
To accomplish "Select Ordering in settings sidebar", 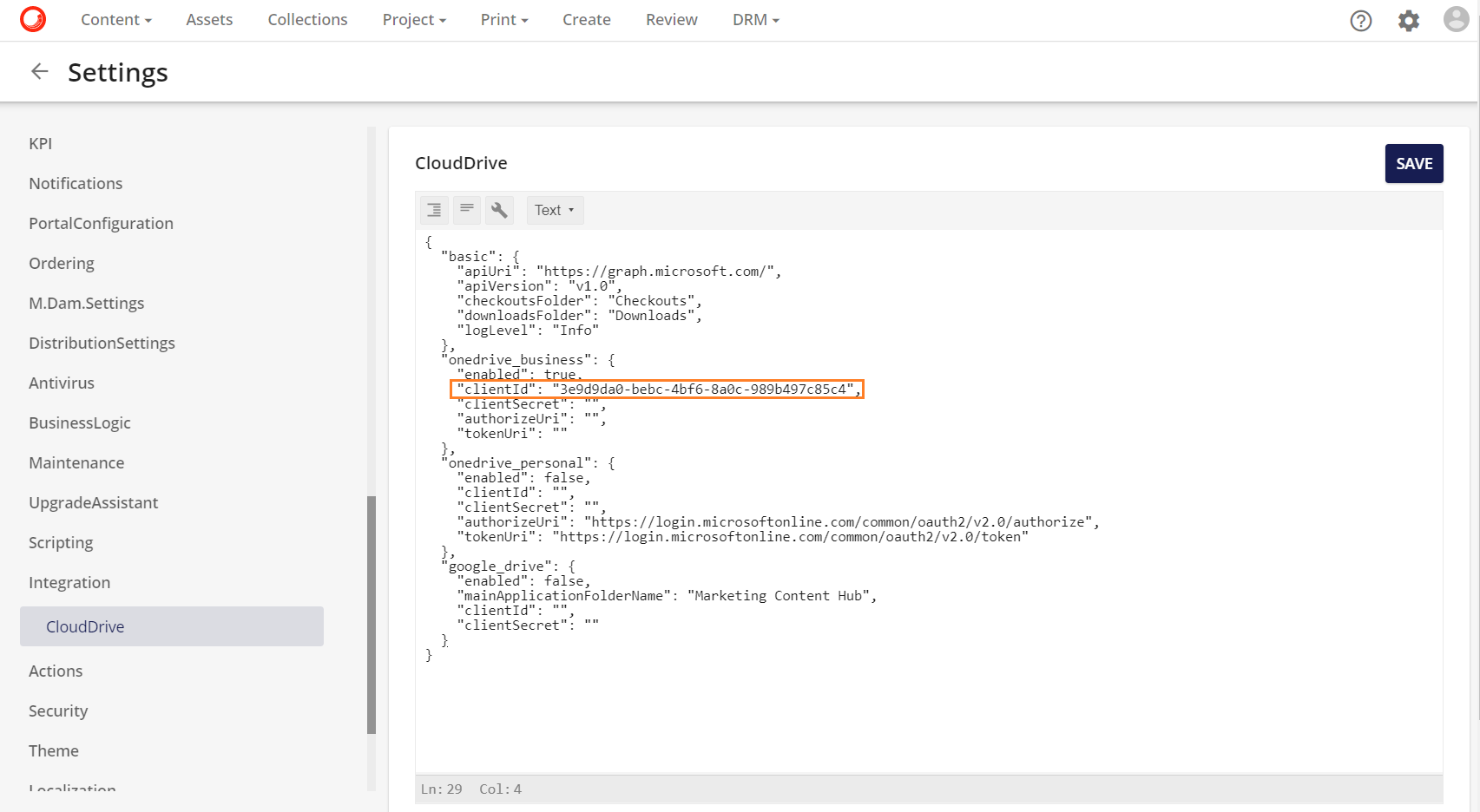I will point(62,263).
